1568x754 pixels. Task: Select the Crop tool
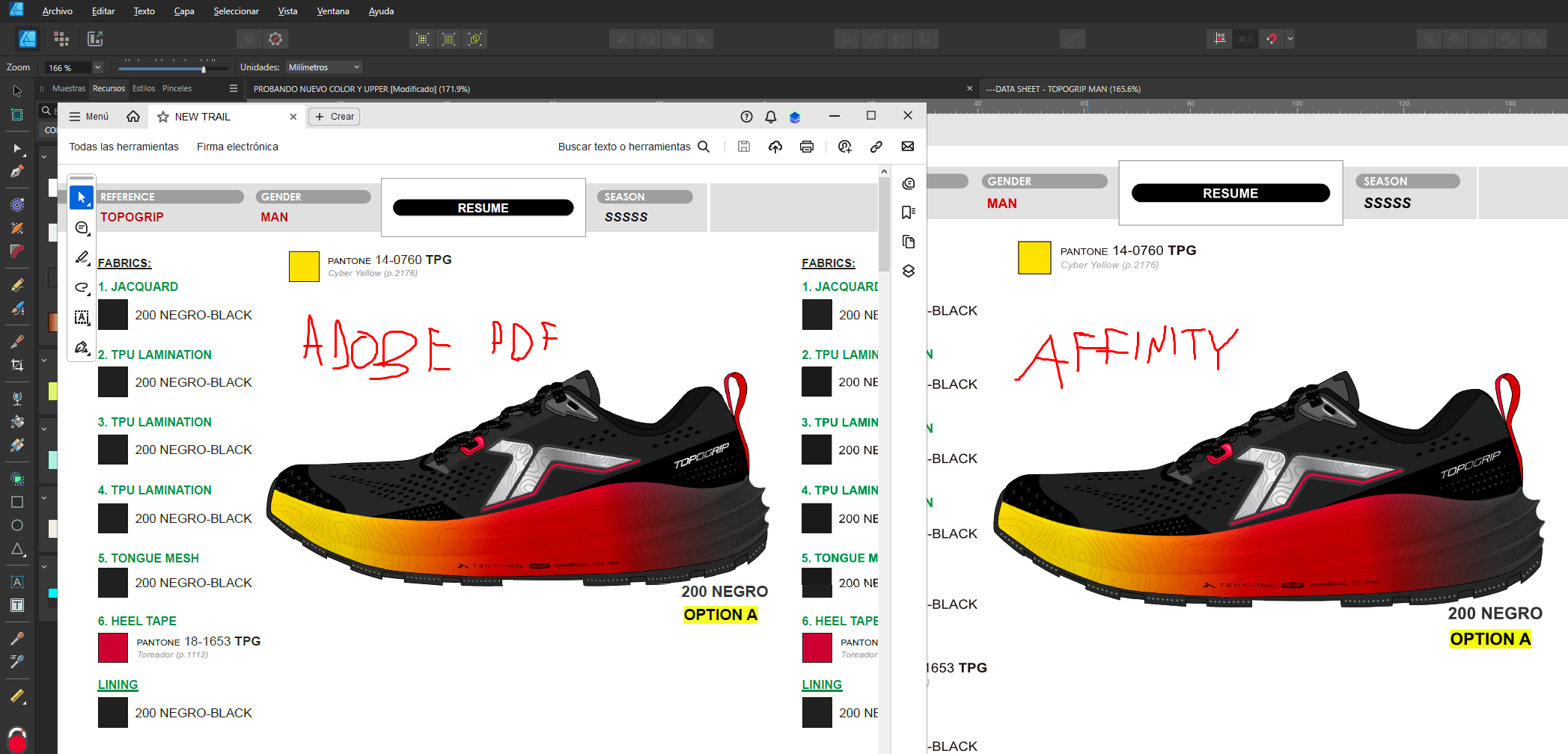pos(17,365)
